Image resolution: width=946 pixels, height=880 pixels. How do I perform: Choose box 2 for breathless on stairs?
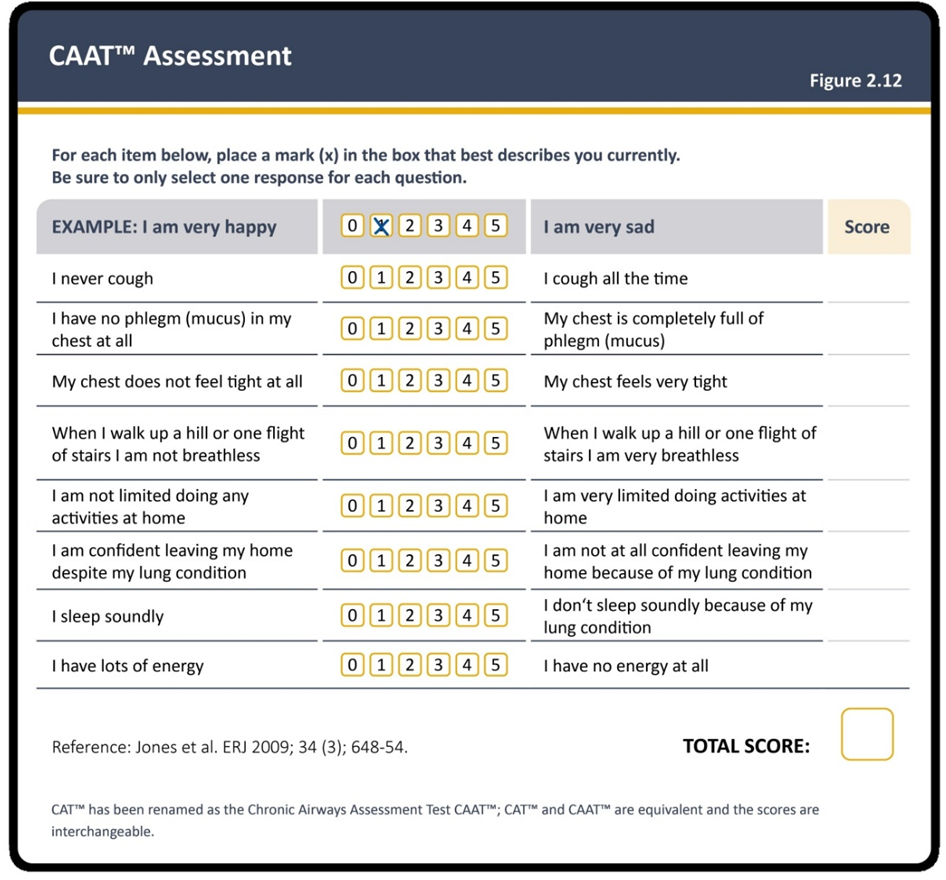click(x=410, y=443)
